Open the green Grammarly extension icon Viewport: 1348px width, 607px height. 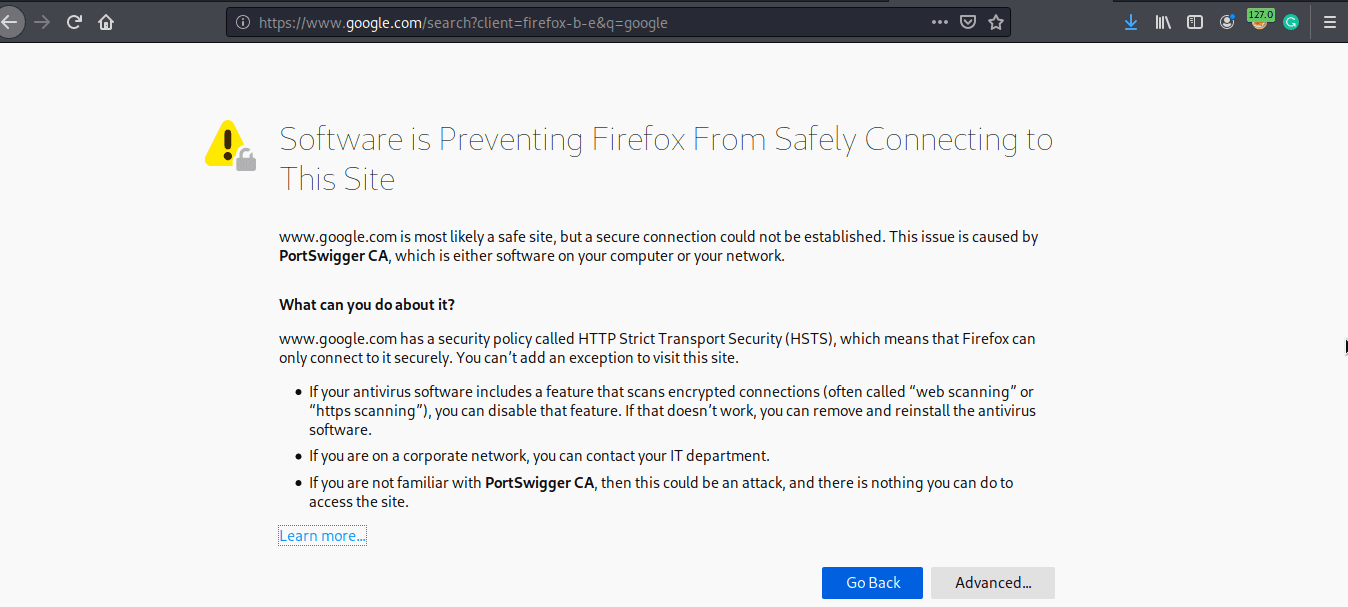pos(1291,22)
